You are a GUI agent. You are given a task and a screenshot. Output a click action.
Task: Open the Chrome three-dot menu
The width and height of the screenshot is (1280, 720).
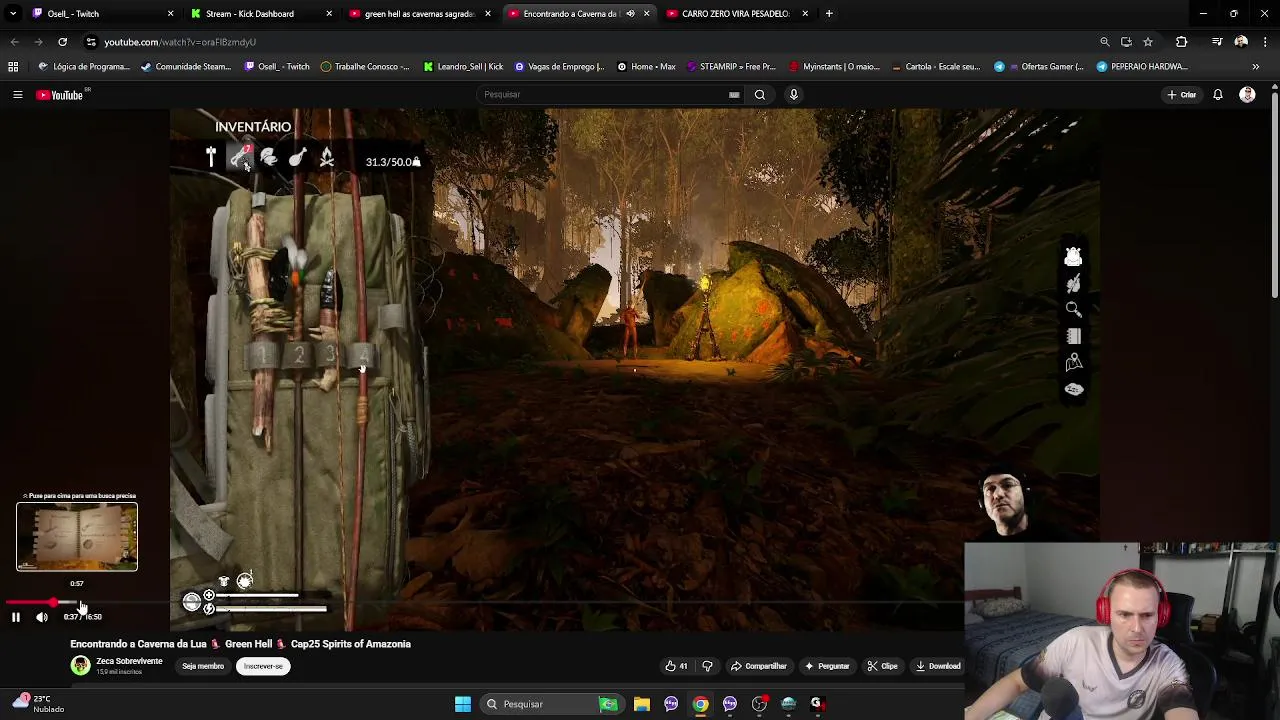coord(1265,42)
